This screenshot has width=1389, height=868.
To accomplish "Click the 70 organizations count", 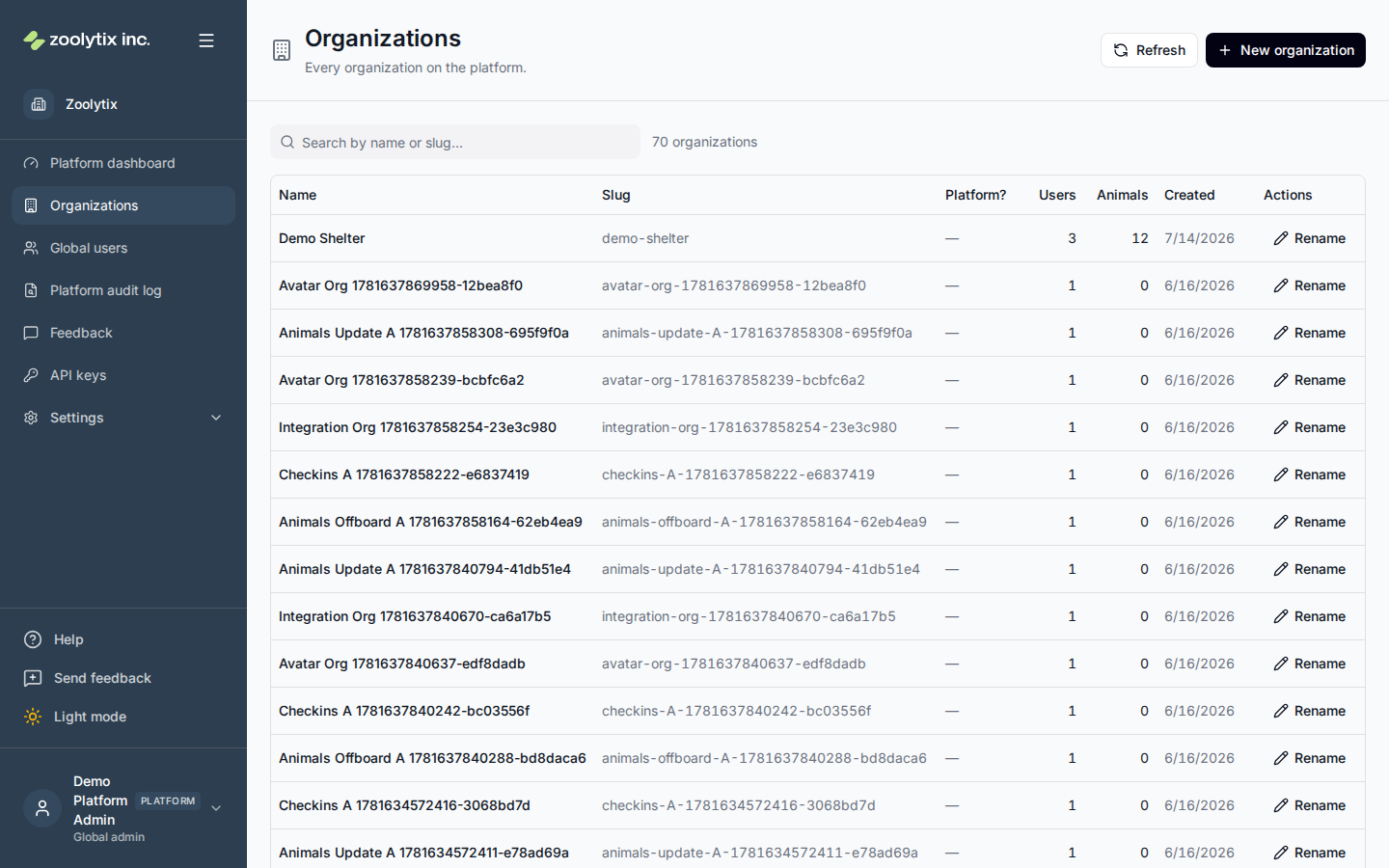I will pos(704,142).
